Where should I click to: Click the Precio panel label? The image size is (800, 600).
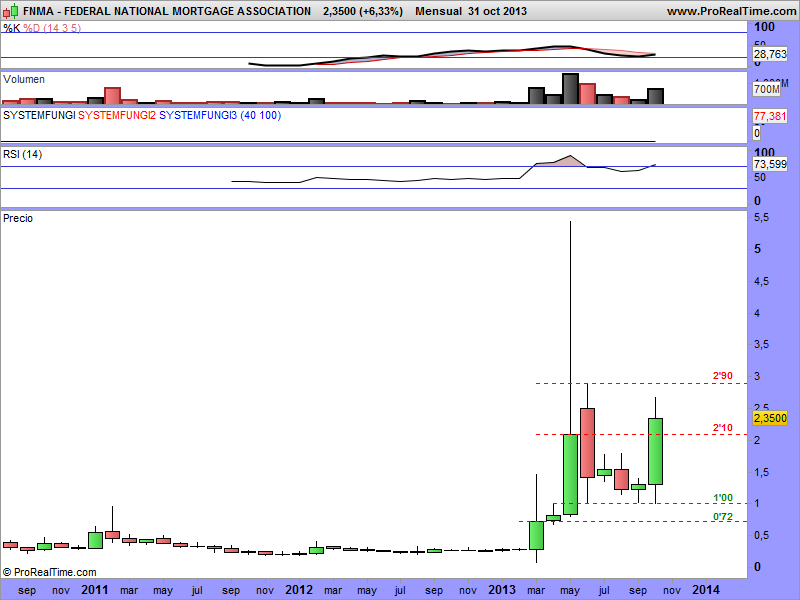pyautogui.click(x=18, y=218)
